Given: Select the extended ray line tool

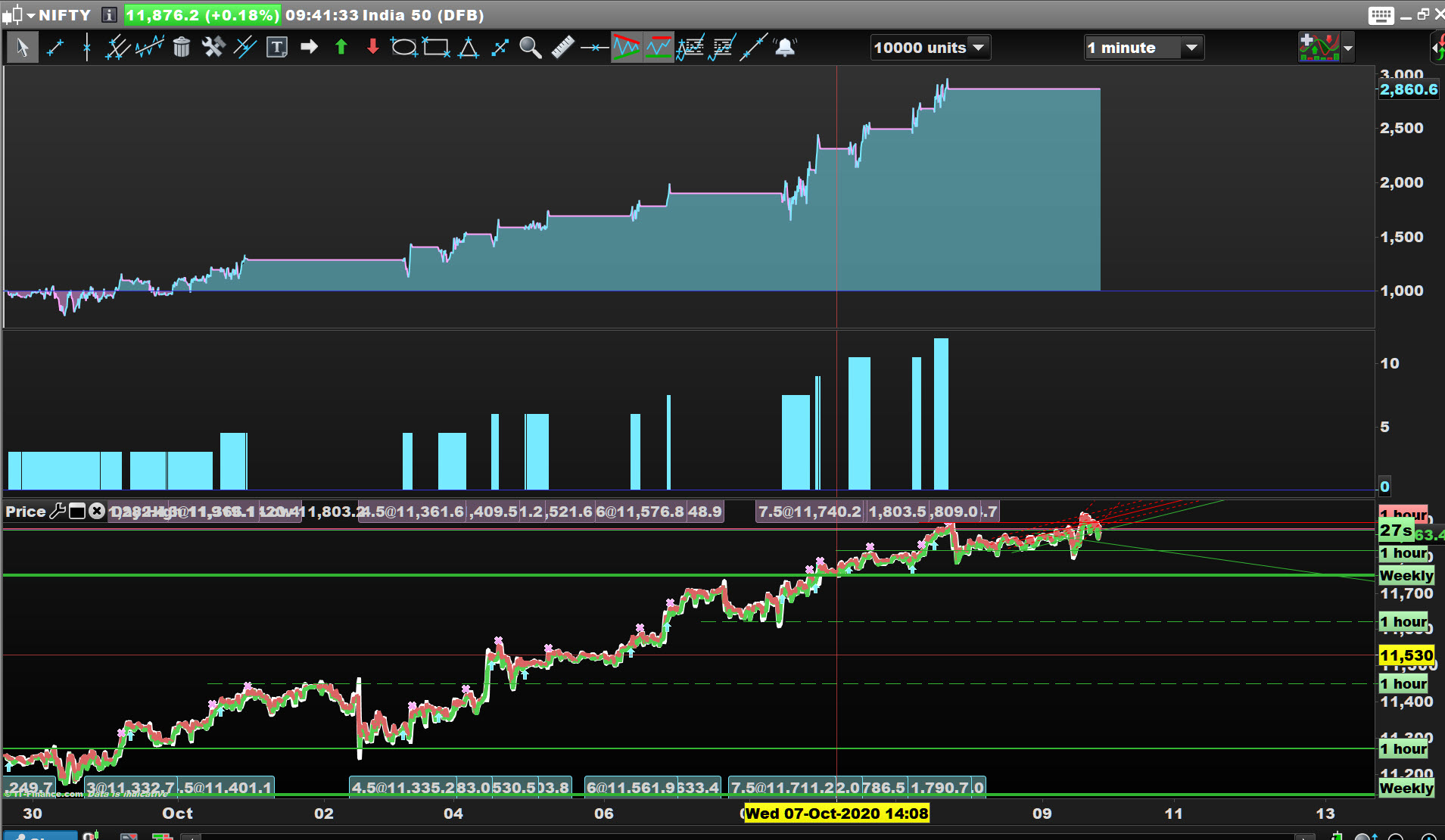Looking at the screenshot, I should [754, 48].
